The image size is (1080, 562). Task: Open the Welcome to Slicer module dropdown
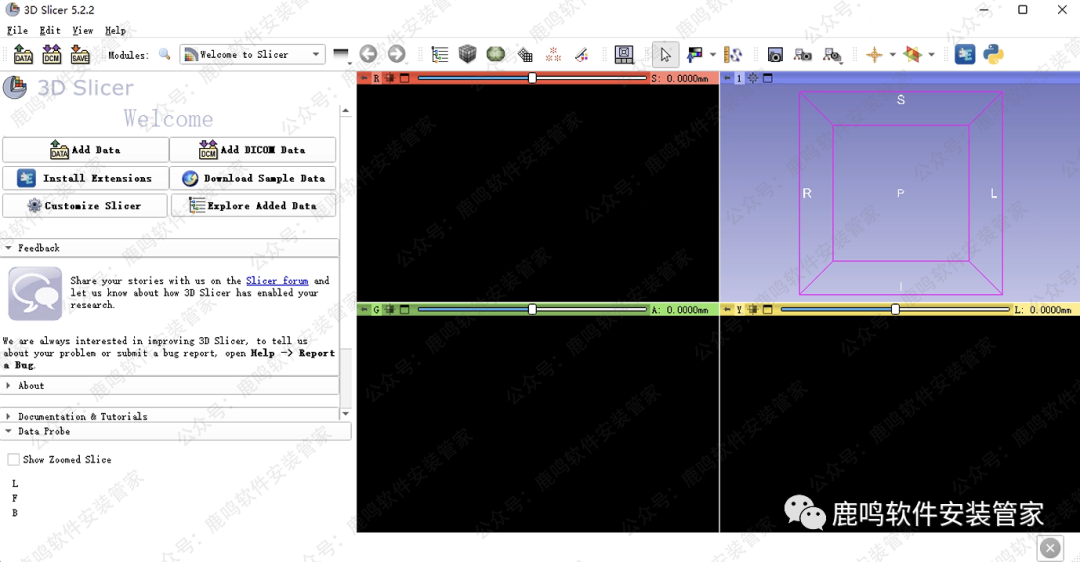click(252, 55)
